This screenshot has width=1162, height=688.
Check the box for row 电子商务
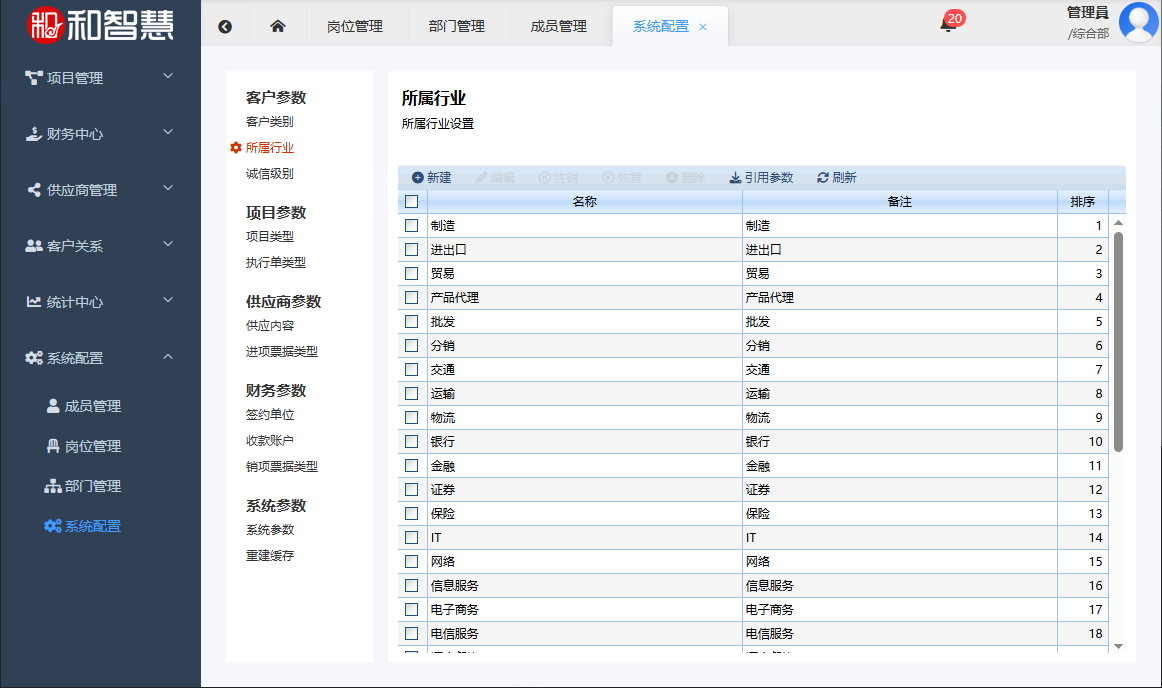click(412, 609)
